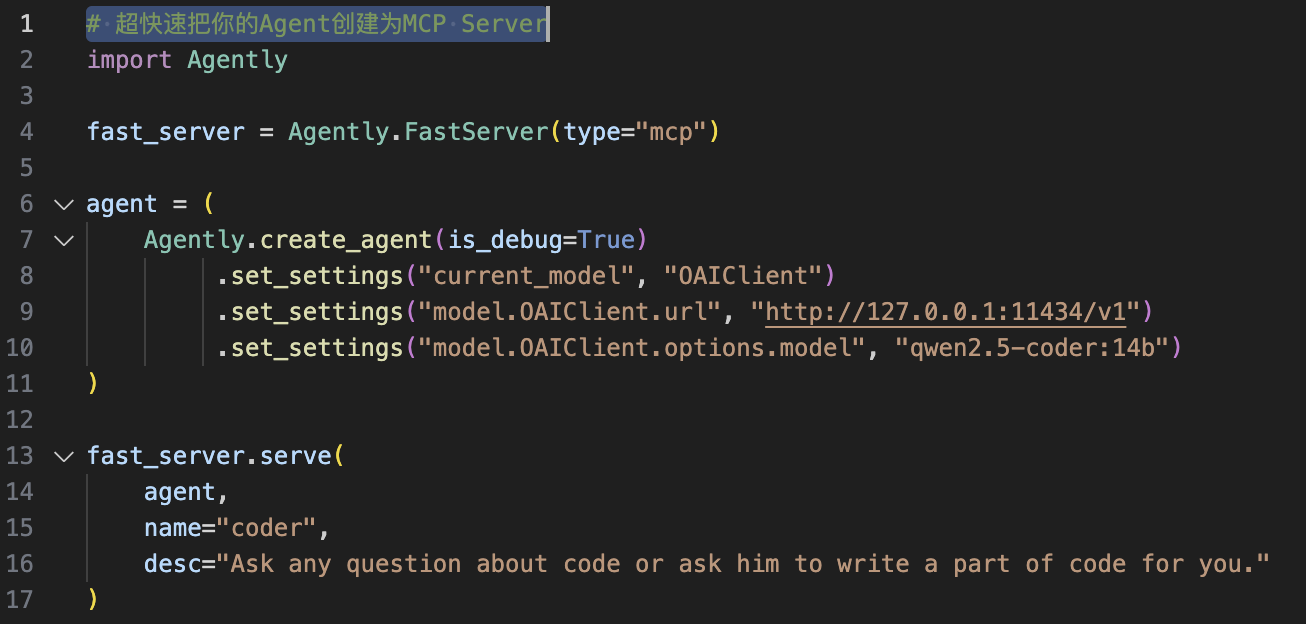
Task: Collapse the create_agent chain fold on line 7
Action: click(x=64, y=240)
